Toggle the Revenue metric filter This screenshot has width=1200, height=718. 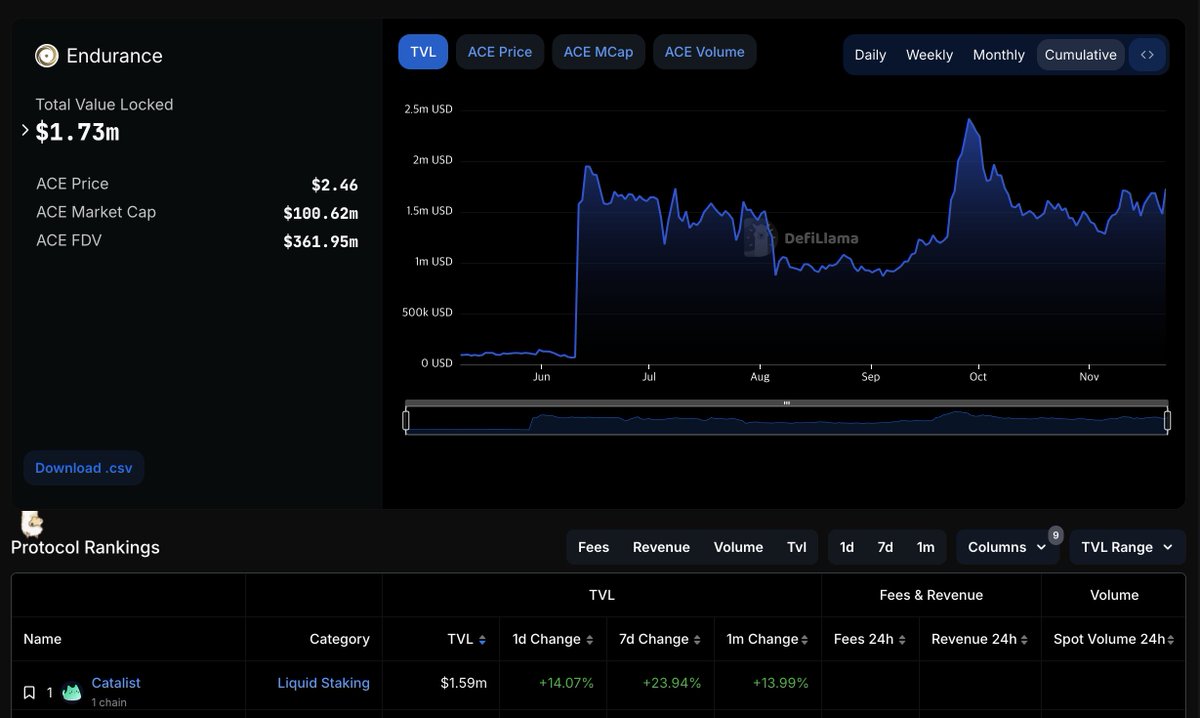click(x=661, y=547)
